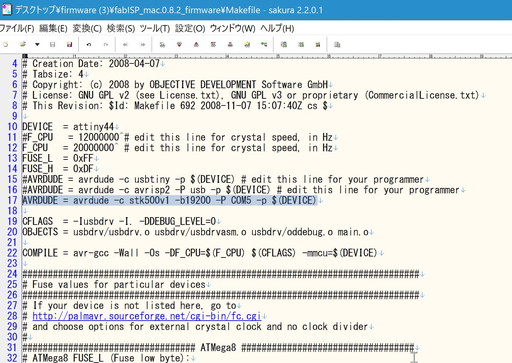The image size is (512, 363).
Task: Click the '# License: GNU GPL v2' line
Action: tap(251, 95)
